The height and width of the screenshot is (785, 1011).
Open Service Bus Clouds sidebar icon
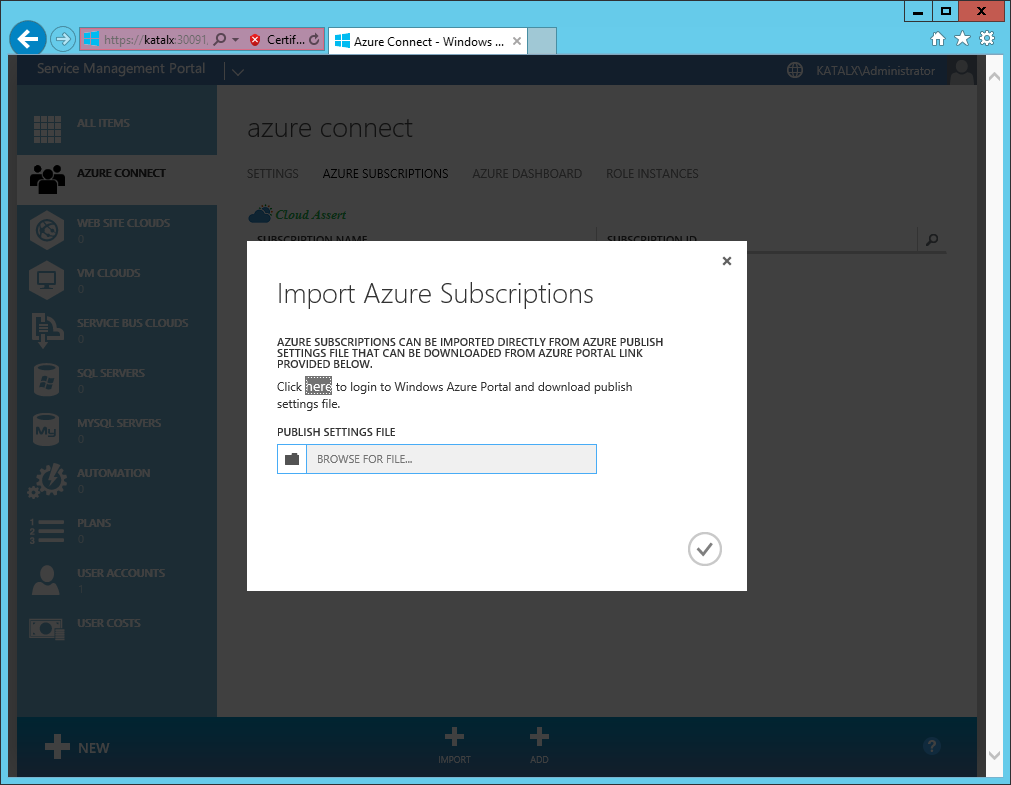tap(47, 330)
